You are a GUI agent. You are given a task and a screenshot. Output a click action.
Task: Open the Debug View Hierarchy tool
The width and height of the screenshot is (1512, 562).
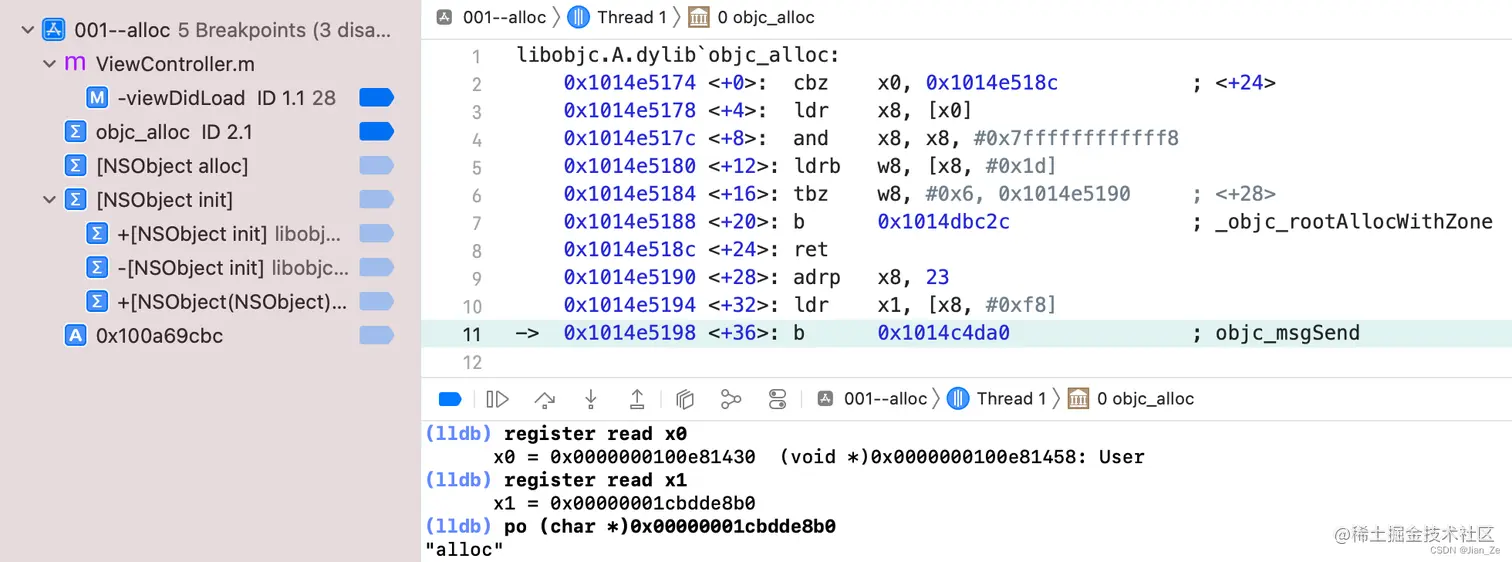tap(685, 399)
